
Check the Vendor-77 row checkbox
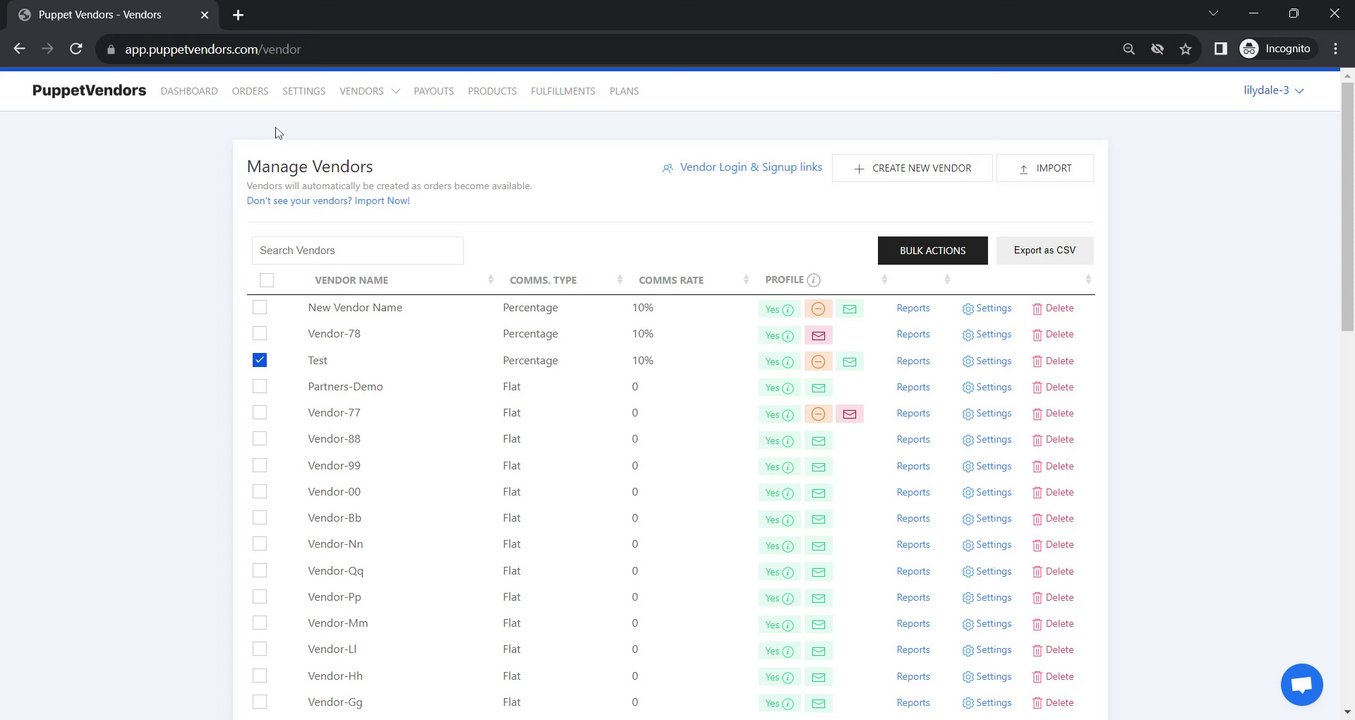click(x=260, y=412)
